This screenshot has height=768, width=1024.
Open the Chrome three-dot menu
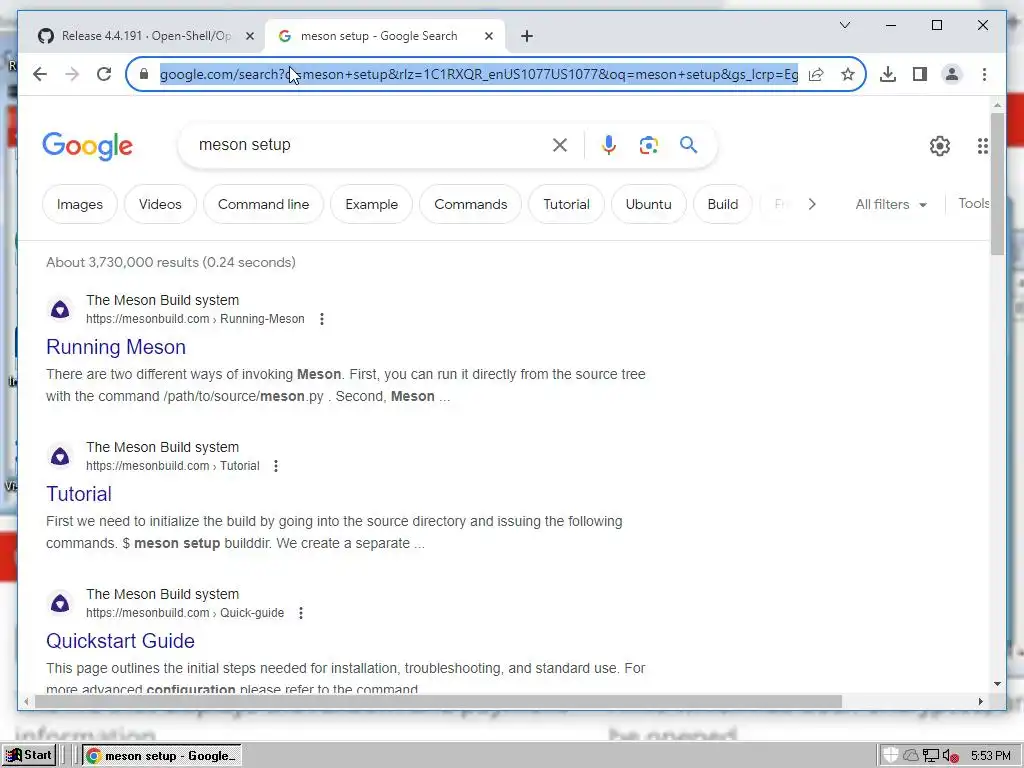pos(984,74)
